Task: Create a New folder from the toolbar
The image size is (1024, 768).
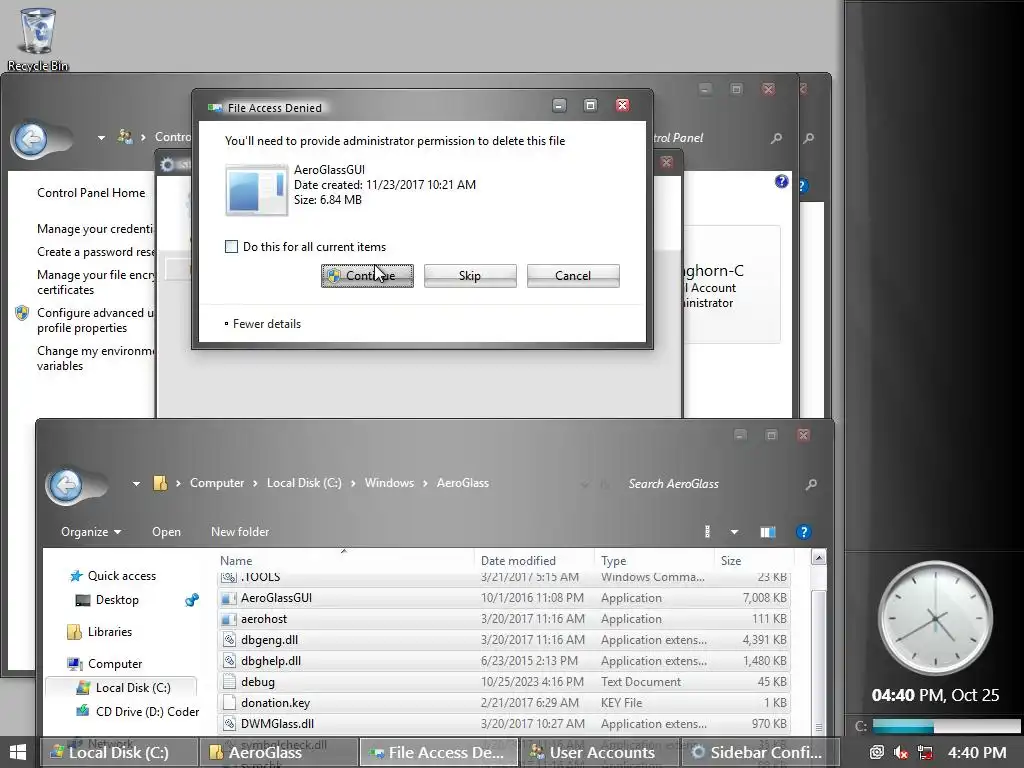Action: (240, 532)
